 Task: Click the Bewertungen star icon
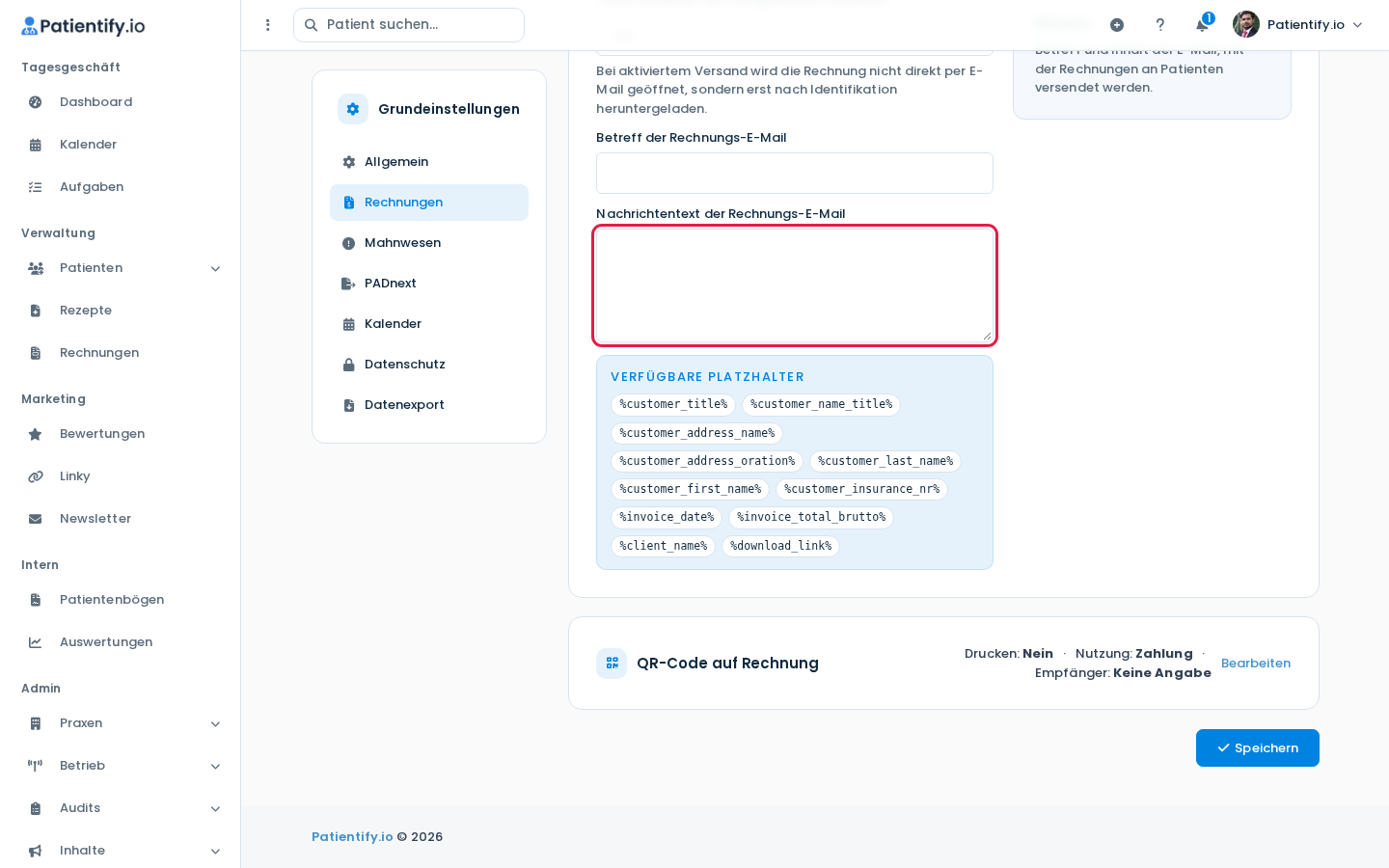tap(36, 434)
